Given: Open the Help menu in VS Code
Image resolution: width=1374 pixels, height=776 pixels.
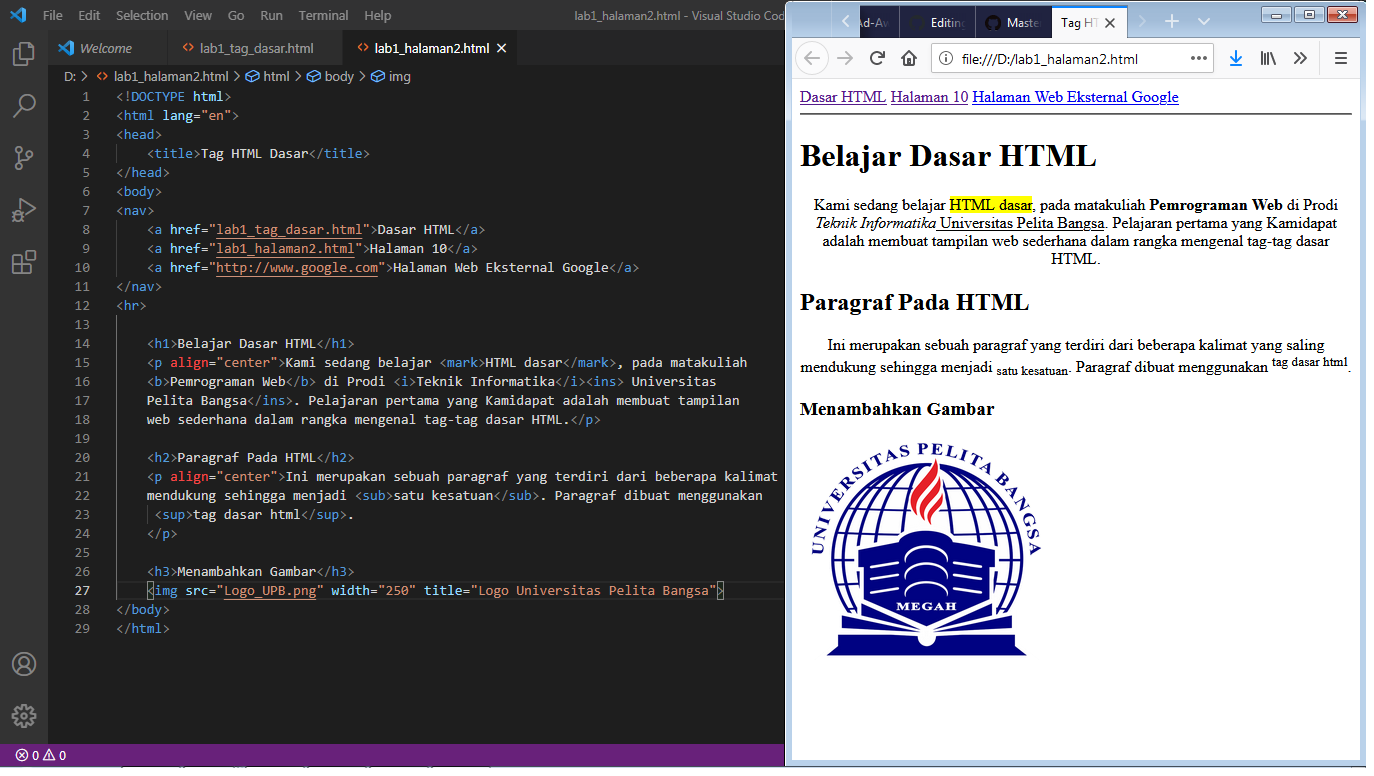Looking at the screenshot, I should click(x=378, y=15).
